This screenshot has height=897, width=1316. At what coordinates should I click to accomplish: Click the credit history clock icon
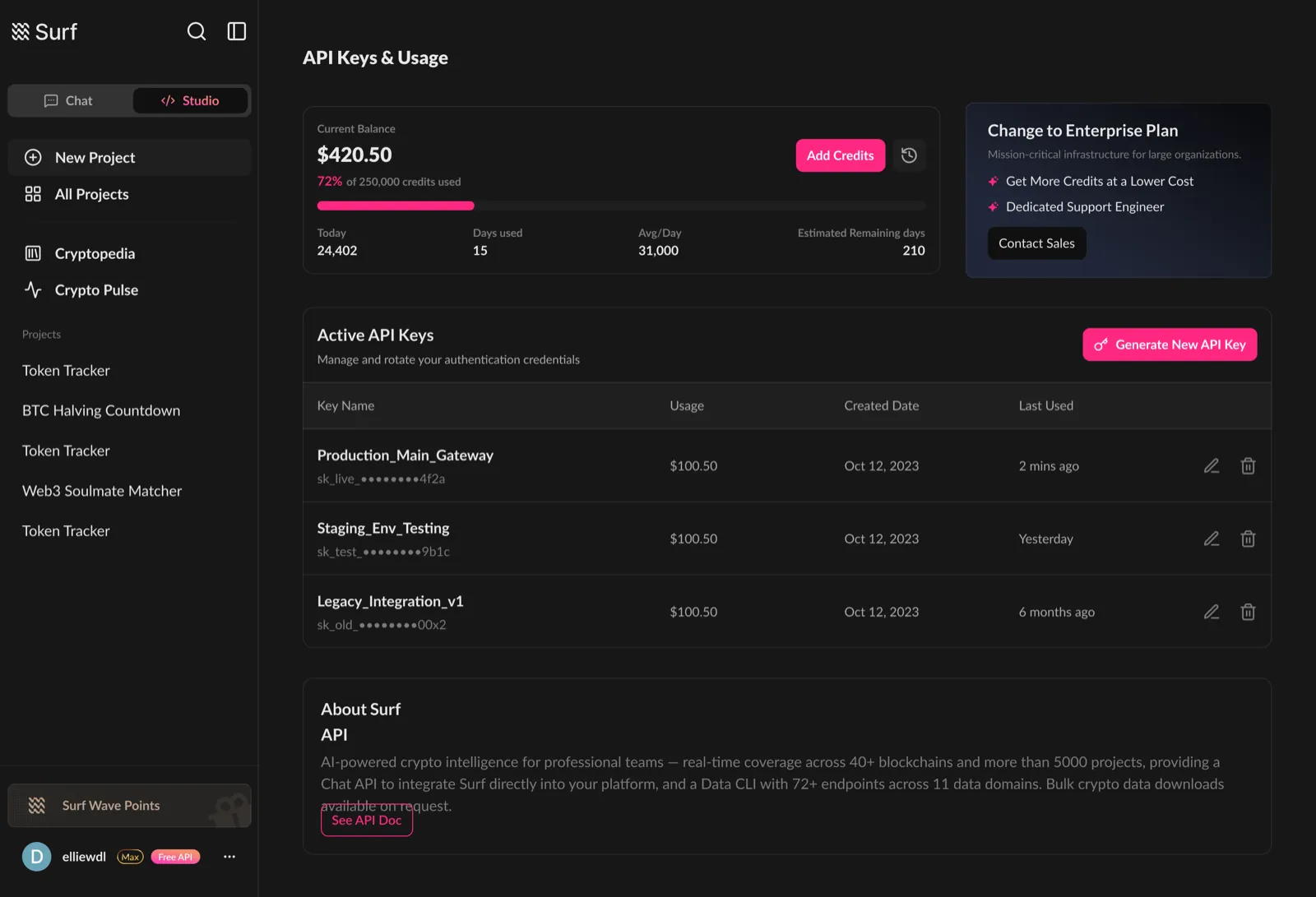909,155
